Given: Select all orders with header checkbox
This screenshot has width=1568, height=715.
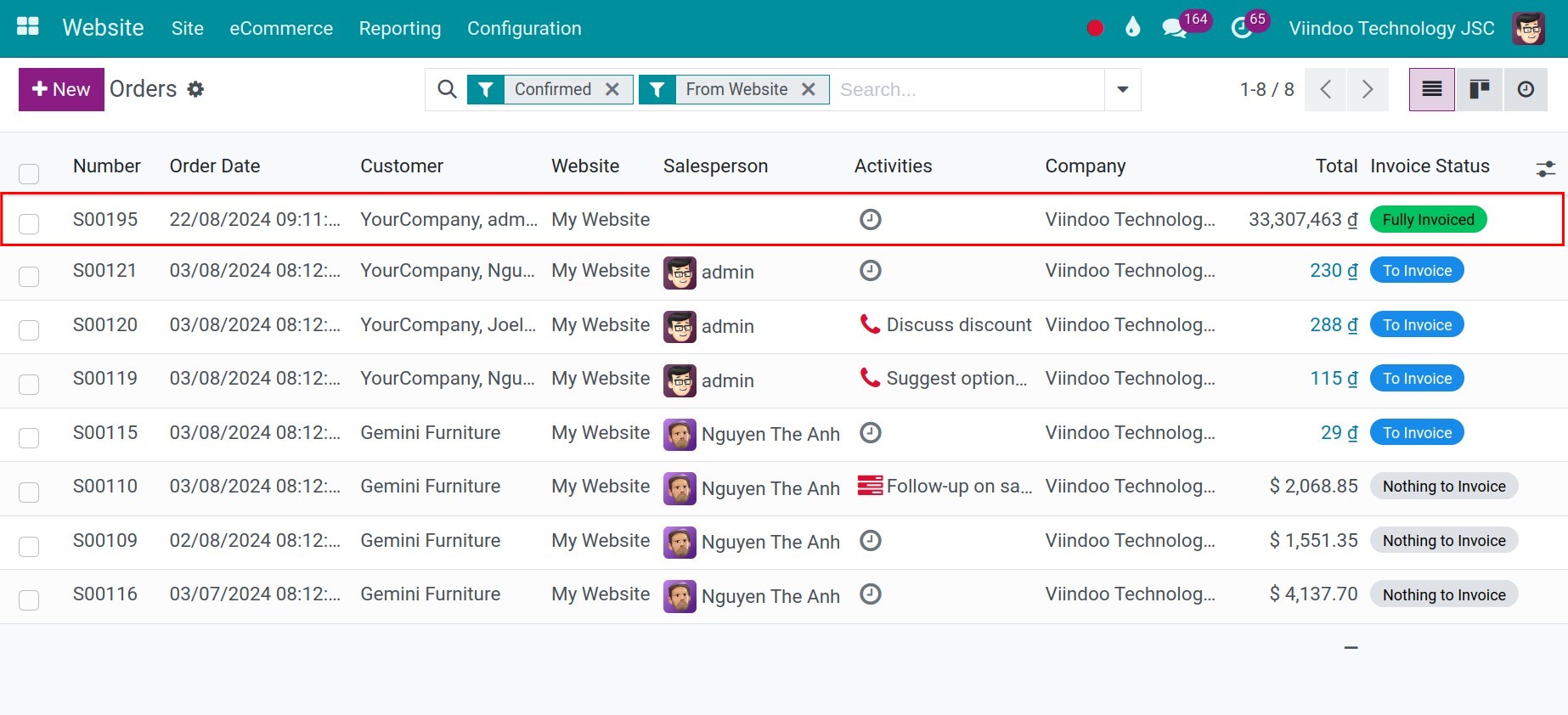Looking at the screenshot, I should 29,174.
